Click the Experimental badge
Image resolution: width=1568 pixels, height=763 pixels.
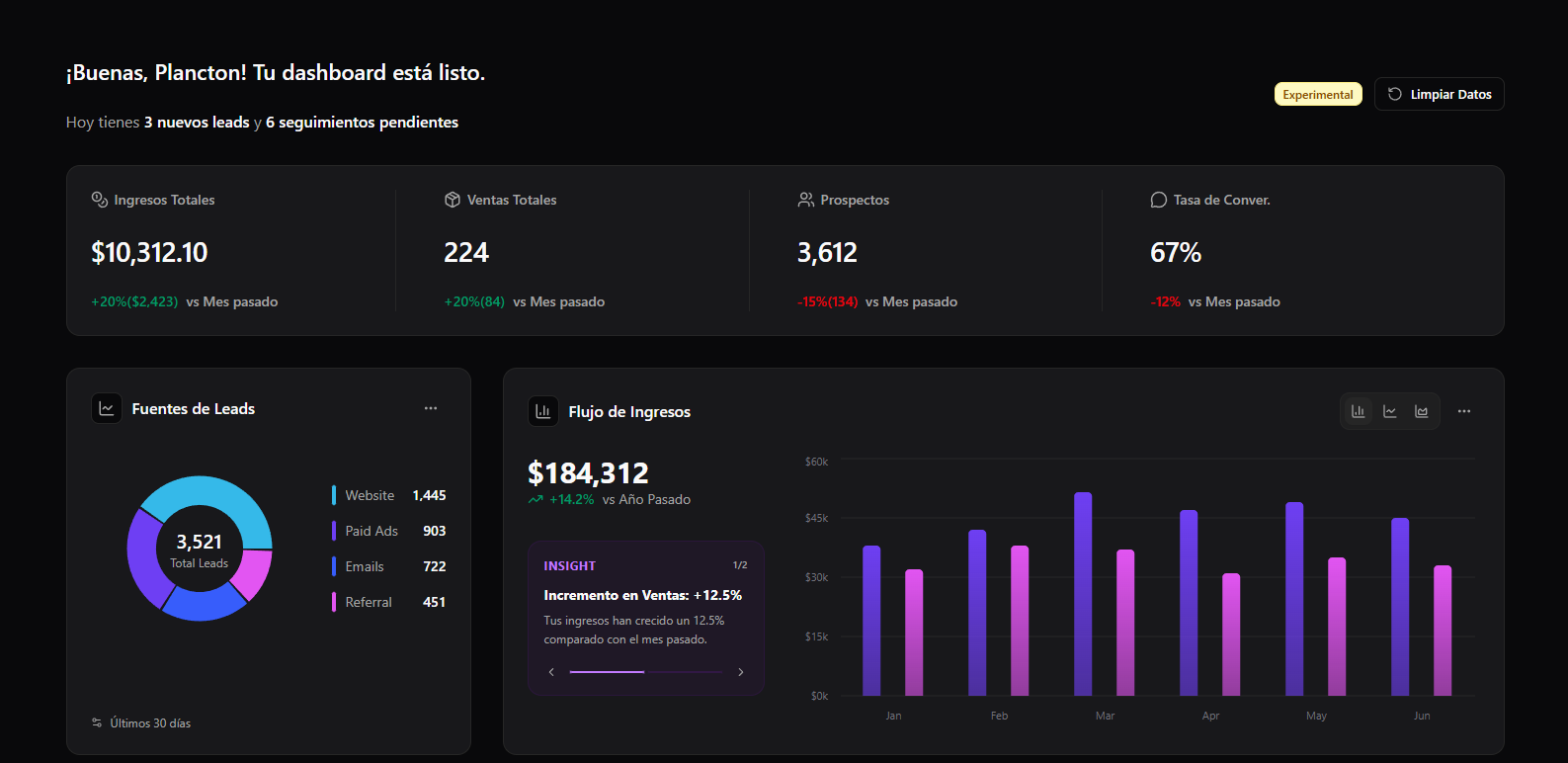(x=1318, y=94)
